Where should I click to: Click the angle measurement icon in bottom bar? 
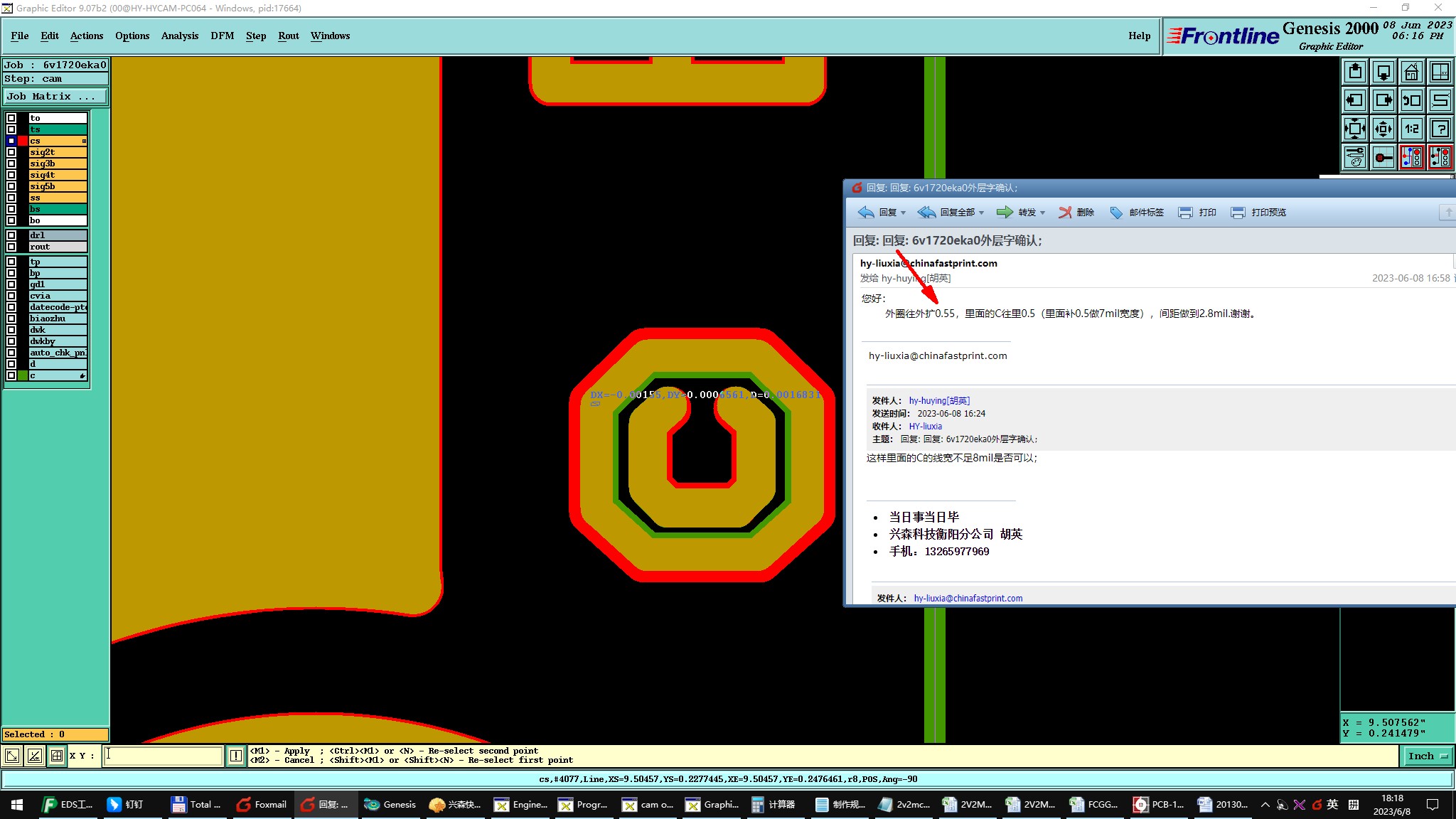pos(34,756)
